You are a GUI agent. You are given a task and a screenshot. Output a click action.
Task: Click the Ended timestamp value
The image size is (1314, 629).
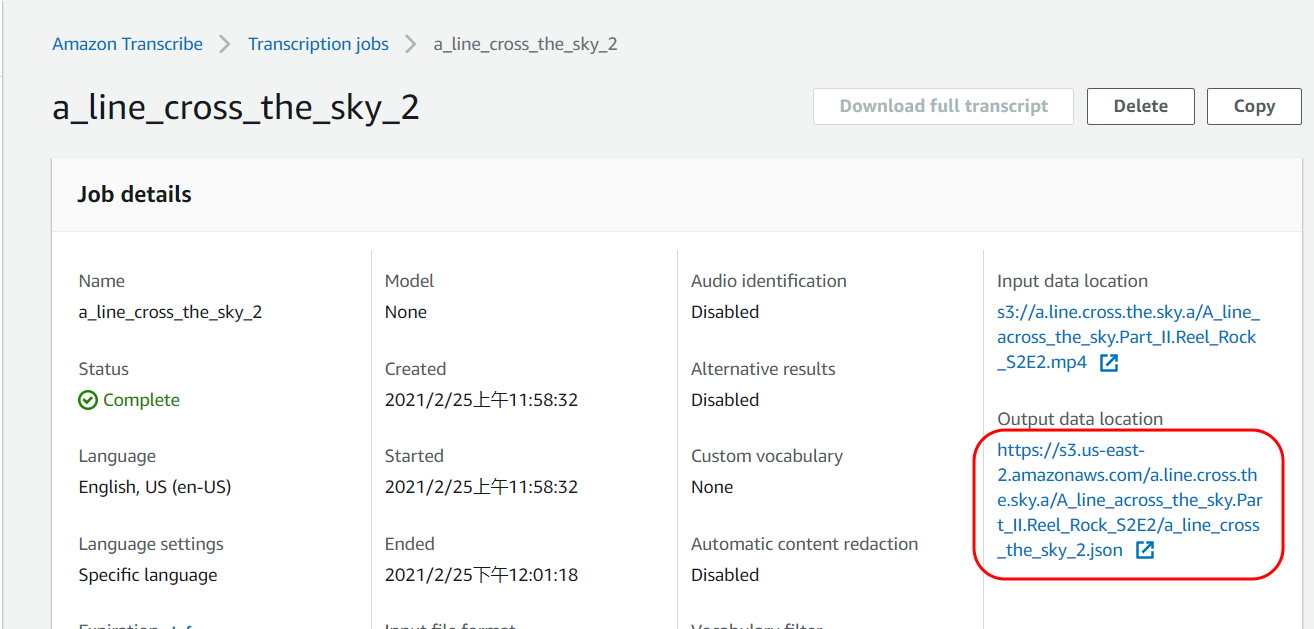coord(481,575)
